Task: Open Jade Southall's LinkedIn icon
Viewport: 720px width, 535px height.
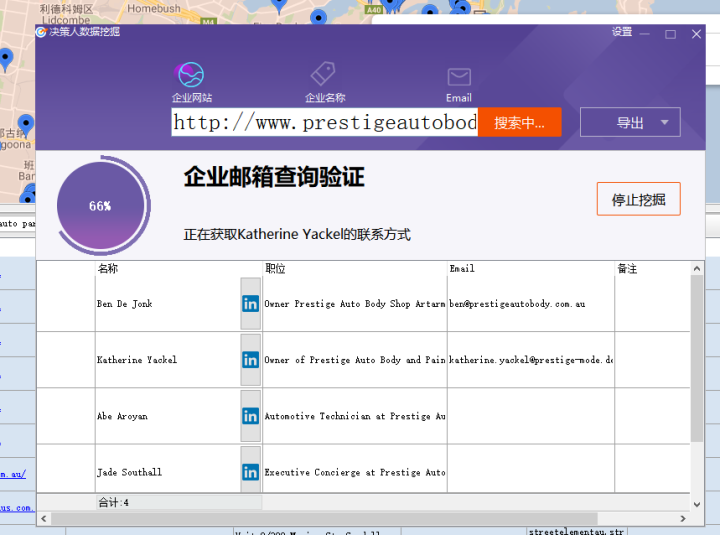Action: tap(250, 472)
